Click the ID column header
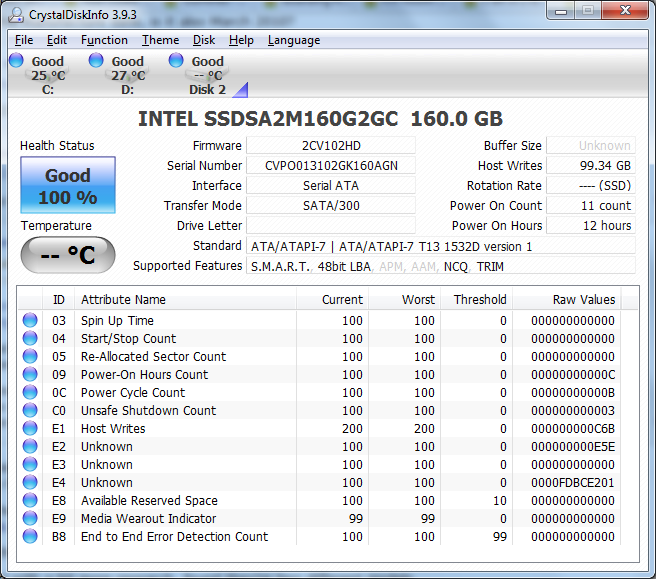 point(59,300)
